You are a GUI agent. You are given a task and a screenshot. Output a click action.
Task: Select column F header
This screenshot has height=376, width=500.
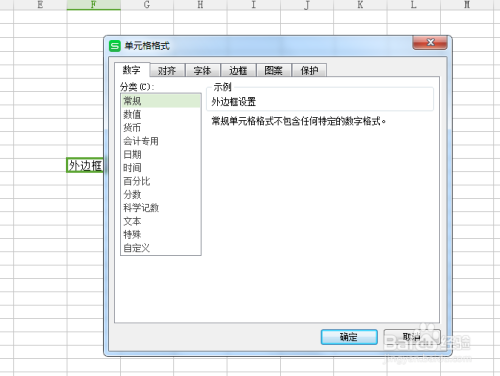pyautogui.click(x=94, y=5)
